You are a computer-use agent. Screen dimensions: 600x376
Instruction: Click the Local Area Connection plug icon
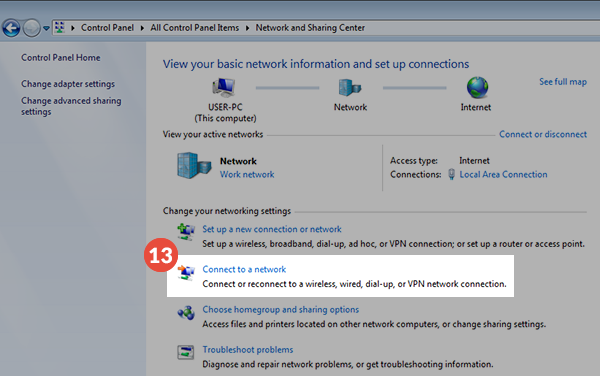point(452,174)
